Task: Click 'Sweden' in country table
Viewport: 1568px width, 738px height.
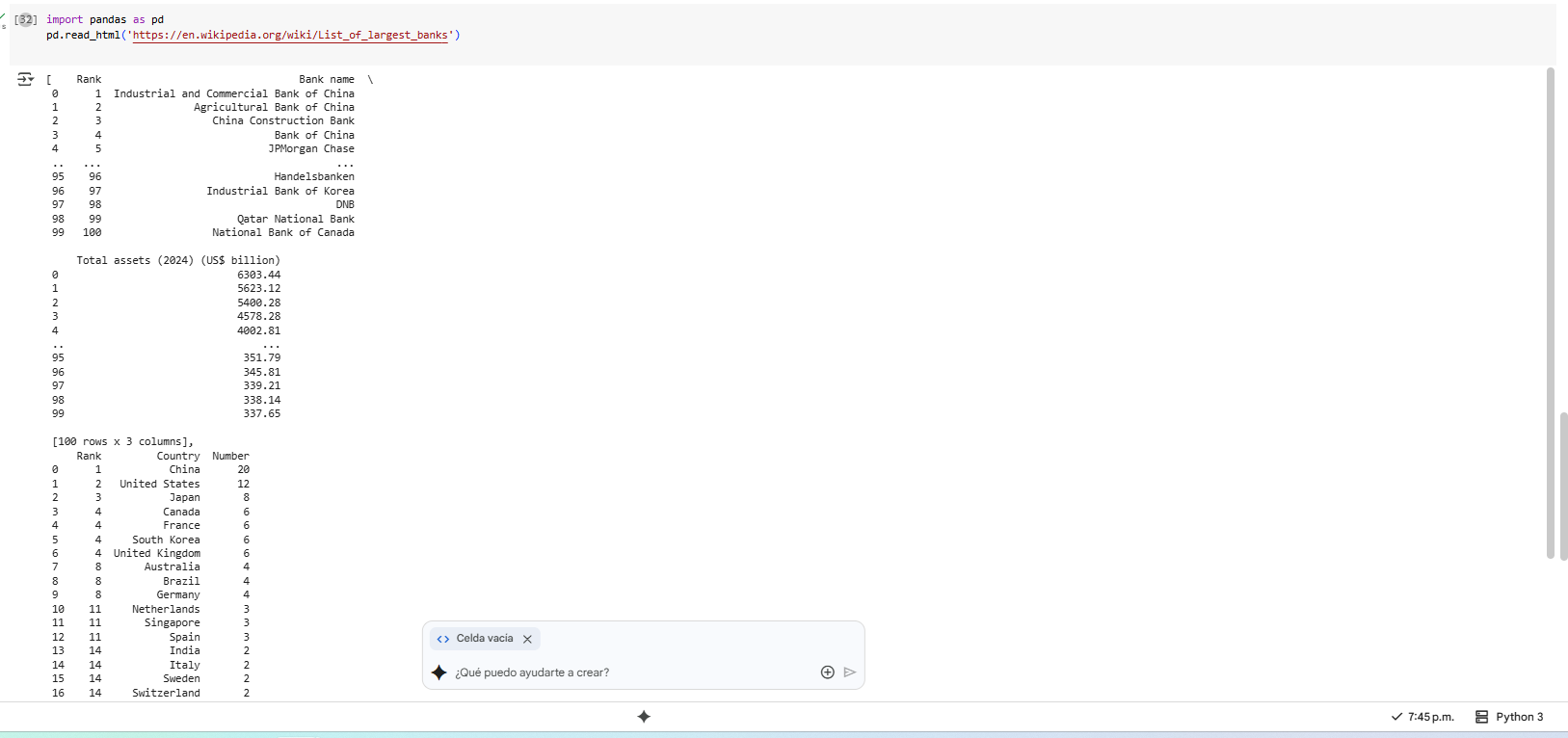Action: (181, 678)
